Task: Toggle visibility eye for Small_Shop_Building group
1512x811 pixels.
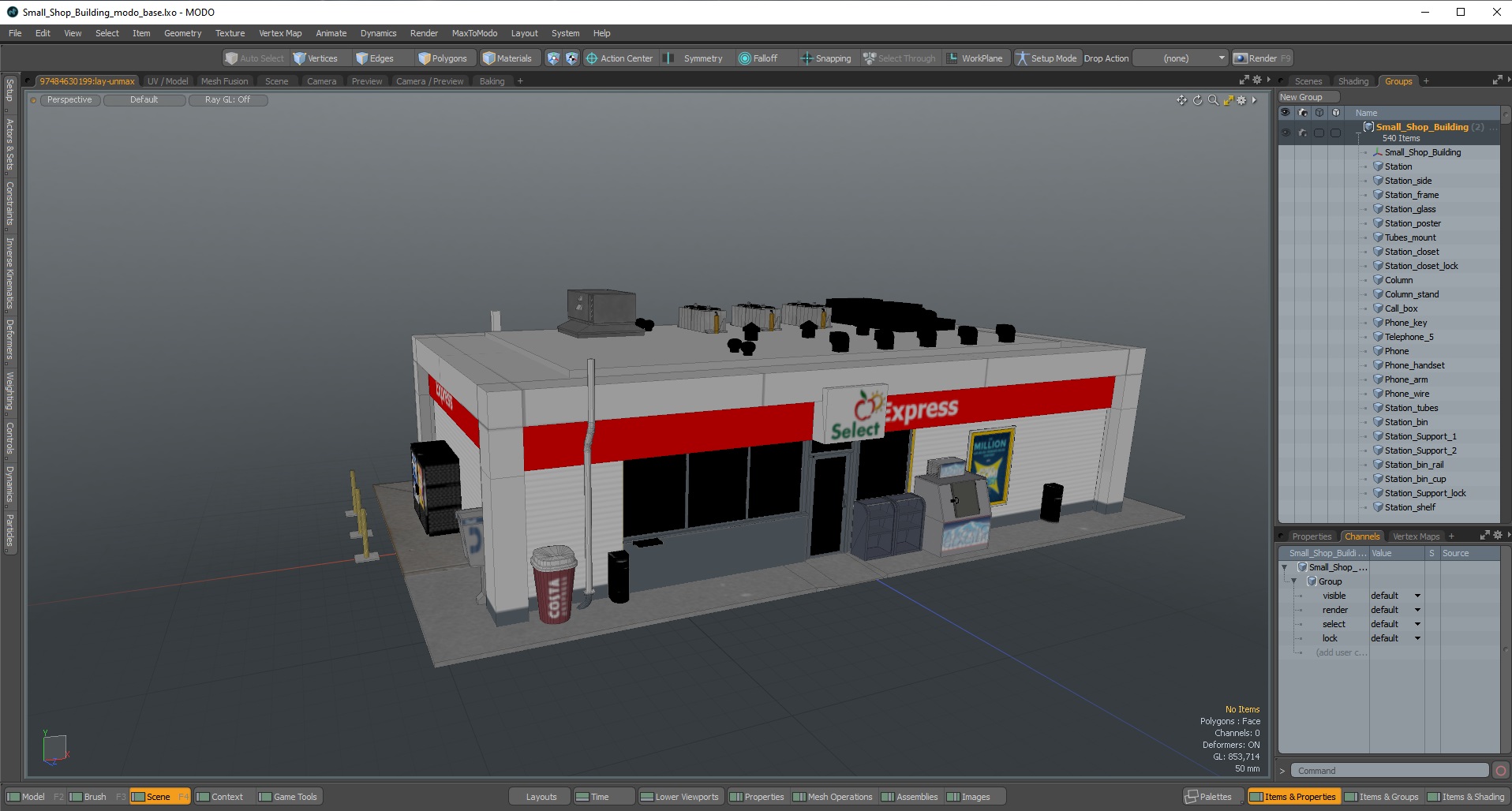Action: tap(1286, 133)
